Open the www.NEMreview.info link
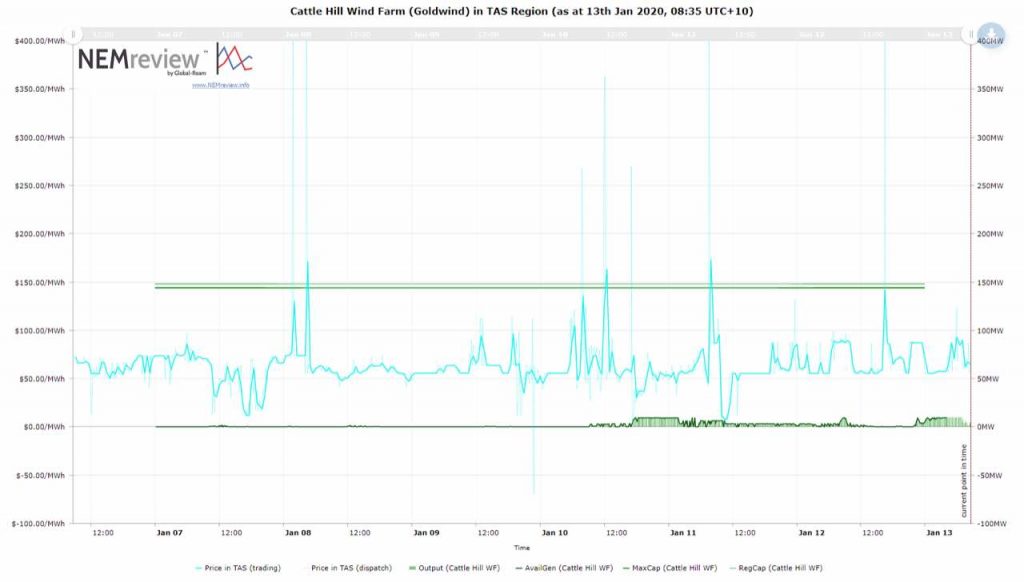Viewport: 1024px width, 582px height. pyautogui.click(x=221, y=85)
